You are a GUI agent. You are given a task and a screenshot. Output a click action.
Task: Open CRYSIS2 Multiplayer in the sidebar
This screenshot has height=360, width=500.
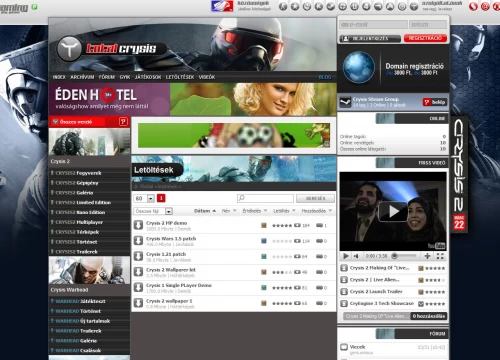click(79, 222)
